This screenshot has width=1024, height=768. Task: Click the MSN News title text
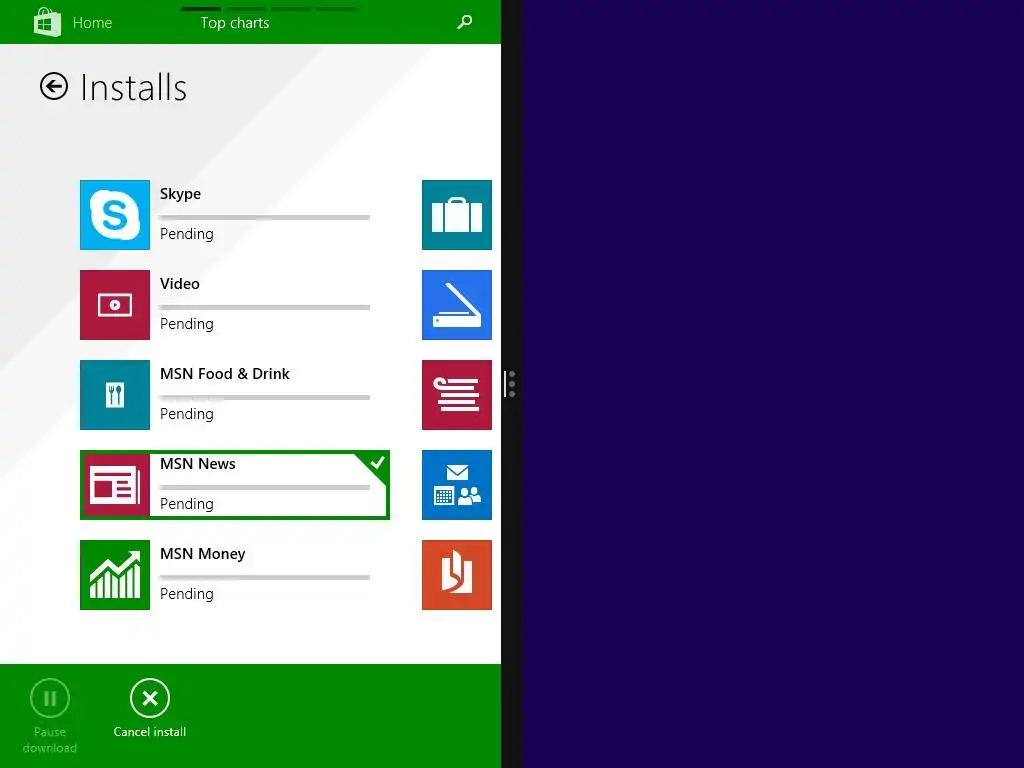(x=198, y=464)
